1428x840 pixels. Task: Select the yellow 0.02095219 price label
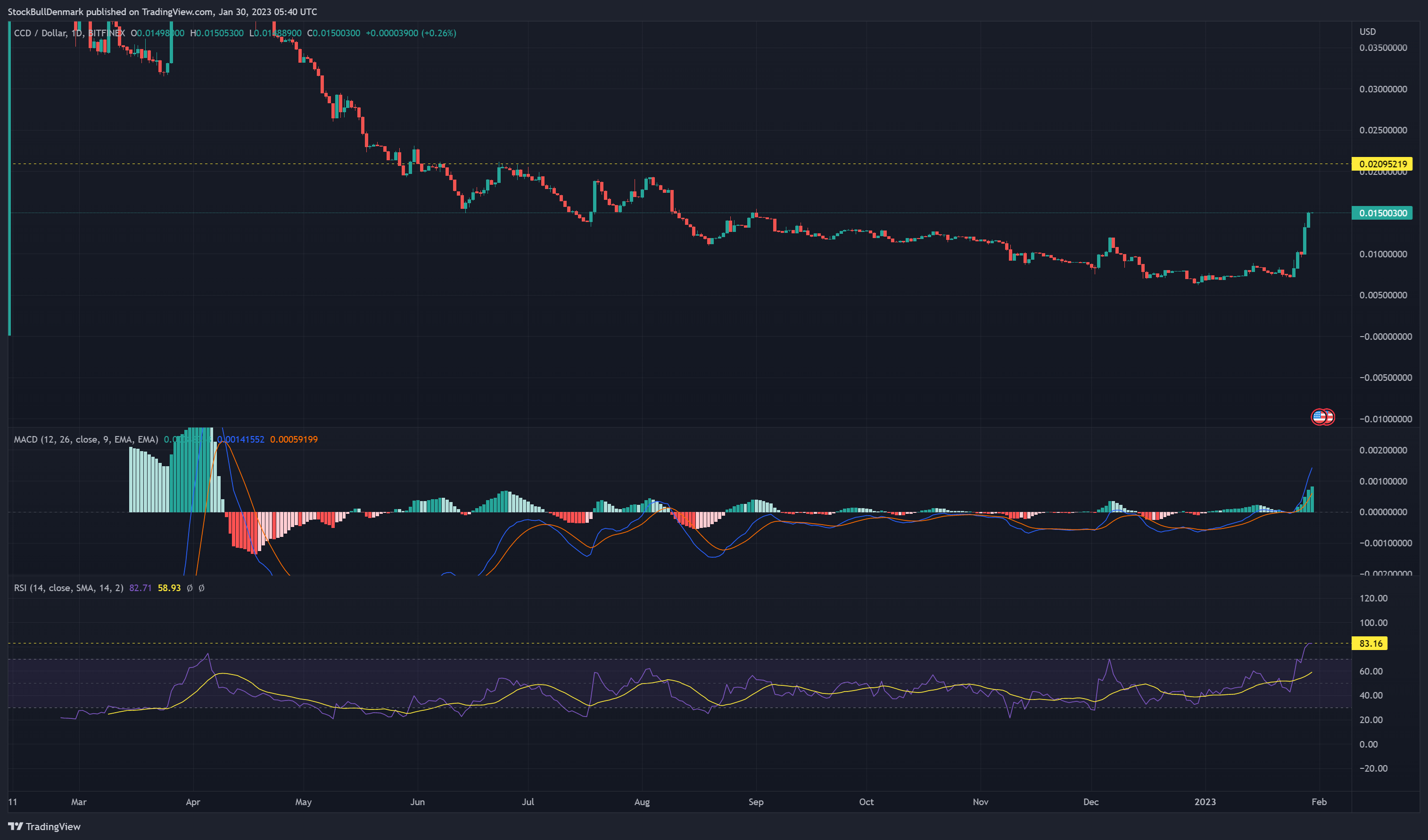[x=1382, y=164]
